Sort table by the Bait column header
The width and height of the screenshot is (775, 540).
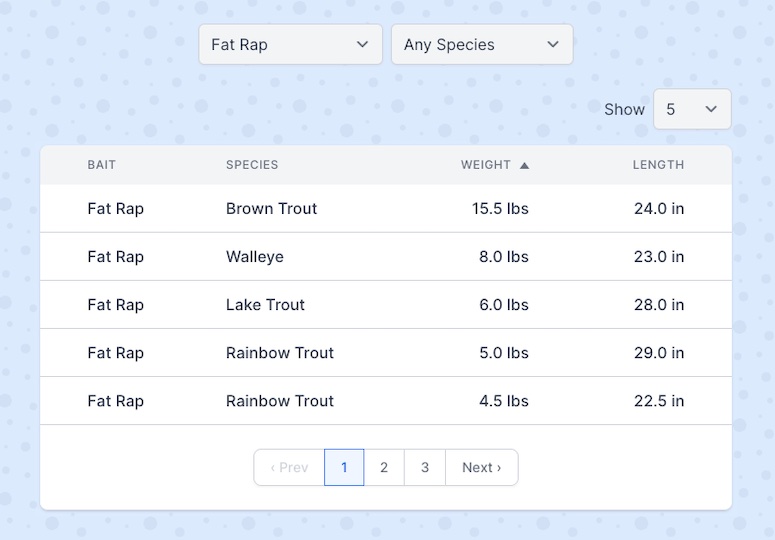[101, 165]
